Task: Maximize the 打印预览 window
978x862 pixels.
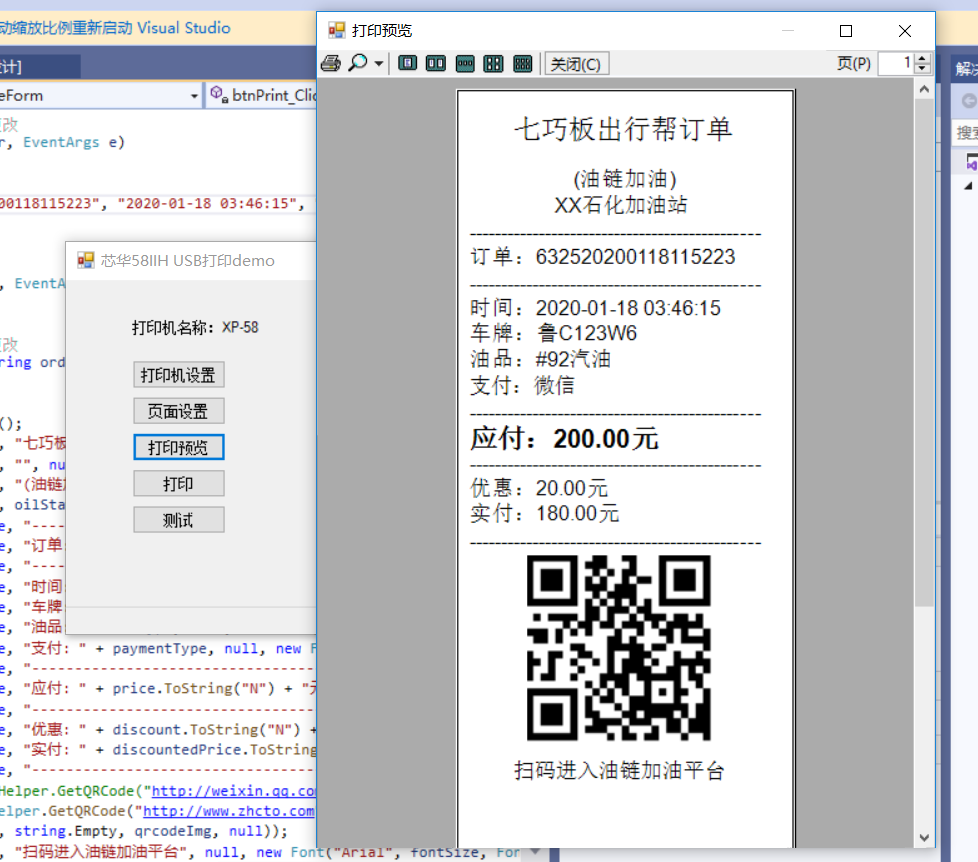Action: point(846,31)
